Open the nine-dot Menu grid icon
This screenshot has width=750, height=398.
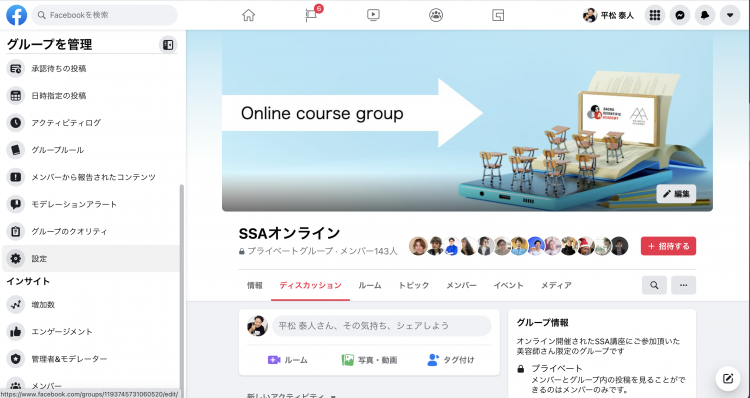pyautogui.click(x=655, y=15)
